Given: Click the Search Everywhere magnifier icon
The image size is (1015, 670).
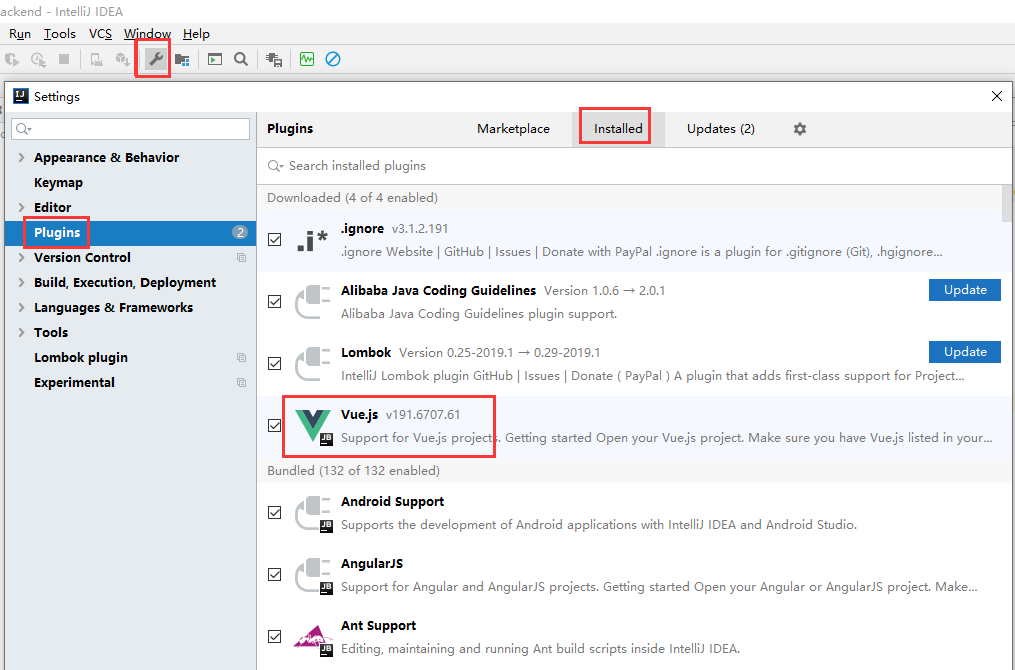Looking at the screenshot, I should point(241,60).
